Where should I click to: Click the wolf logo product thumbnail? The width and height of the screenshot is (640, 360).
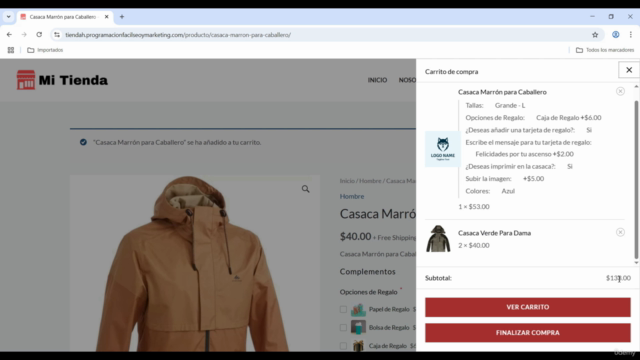[x=443, y=149]
